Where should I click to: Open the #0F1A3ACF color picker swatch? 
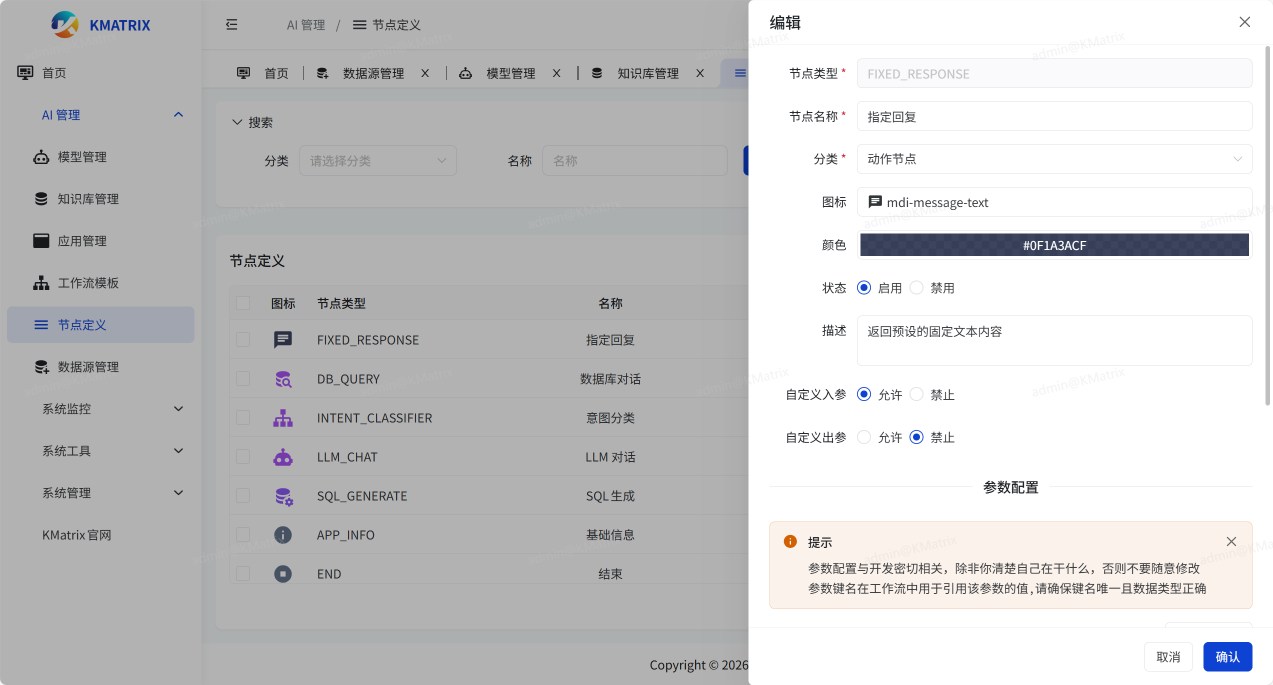click(1054, 245)
